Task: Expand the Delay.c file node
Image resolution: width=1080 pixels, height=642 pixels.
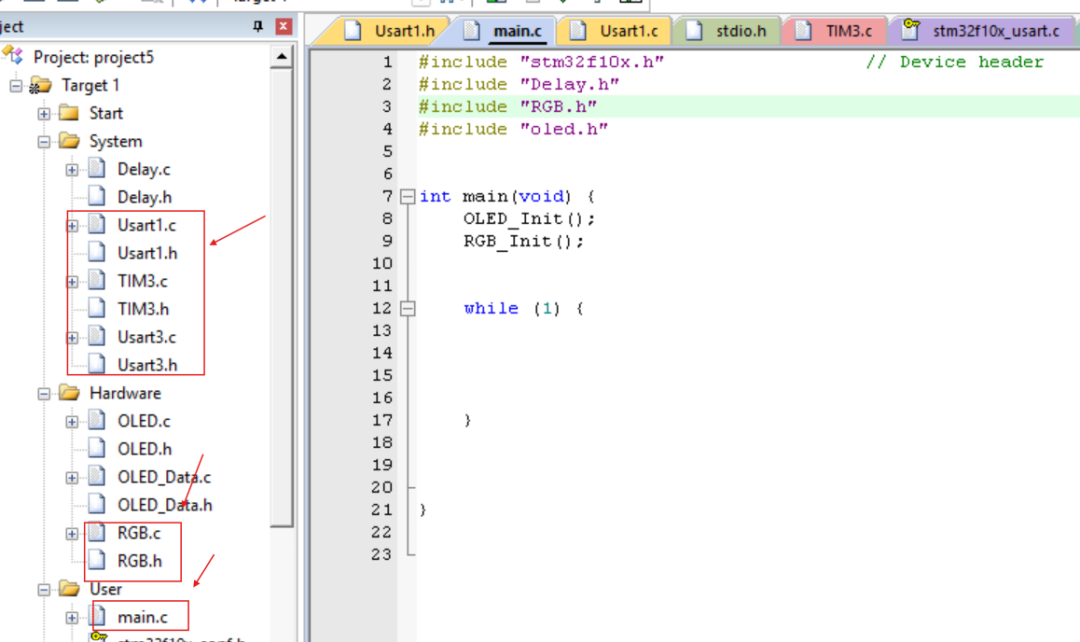Action: (x=72, y=170)
